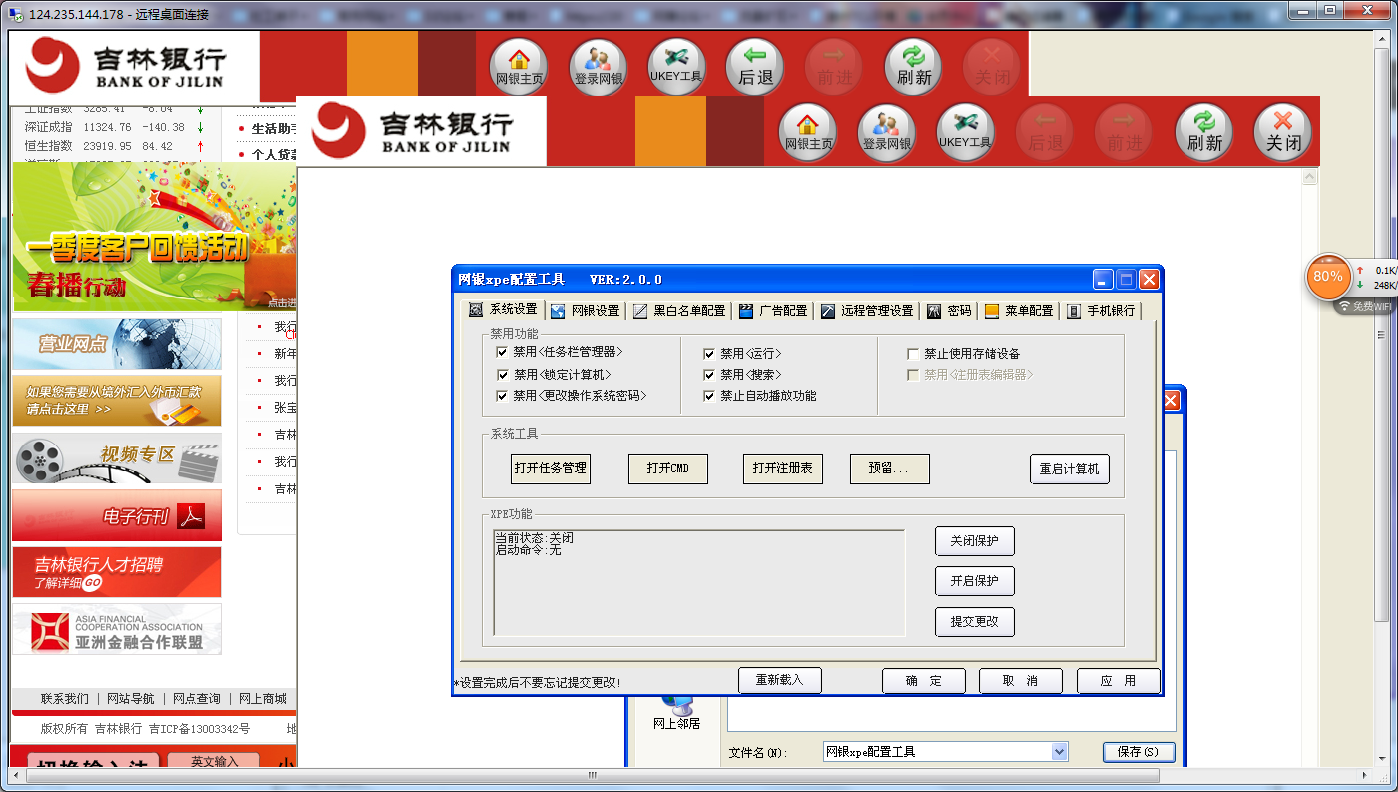
Task: Click 重新载入 button
Action: [x=780, y=680]
